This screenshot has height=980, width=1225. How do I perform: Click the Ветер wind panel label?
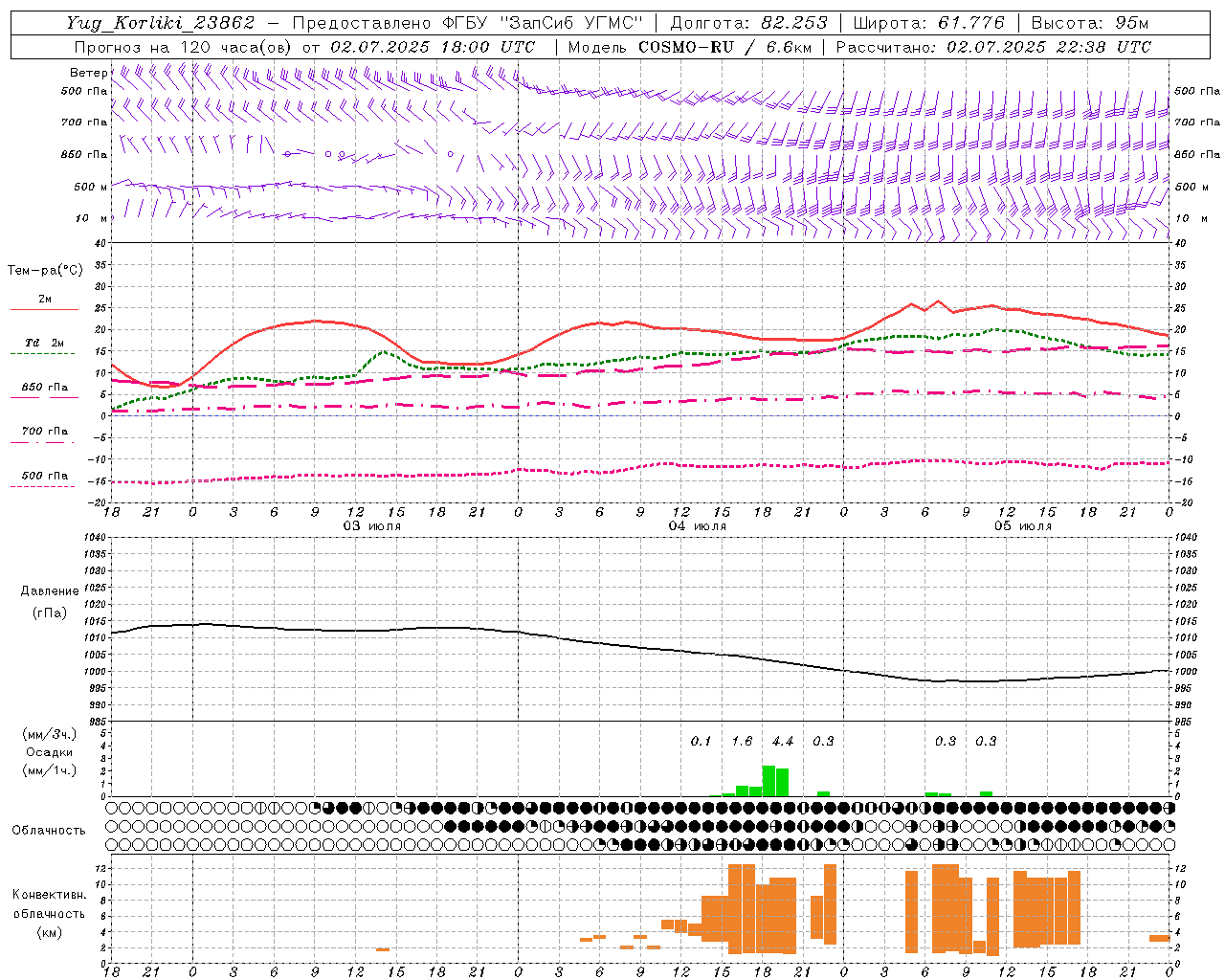coord(88,73)
